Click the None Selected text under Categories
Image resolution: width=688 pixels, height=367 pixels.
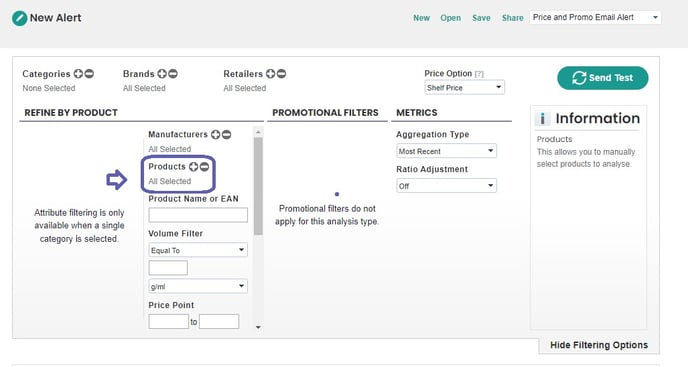pyautogui.click(x=49, y=88)
